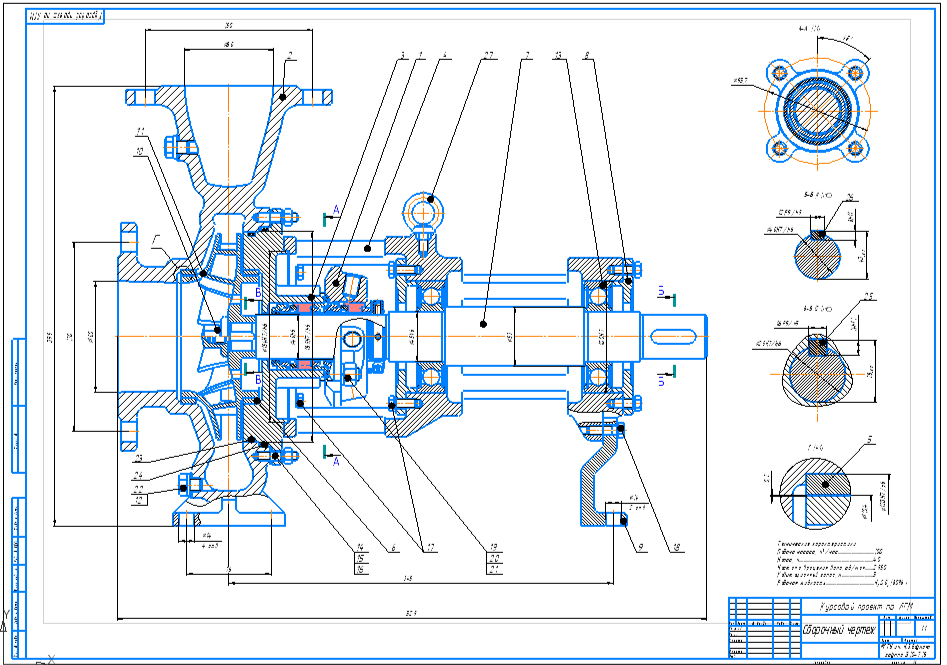Select boxed part number 16
The height and width of the screenshot is (665, 947).
click(361, 569)
